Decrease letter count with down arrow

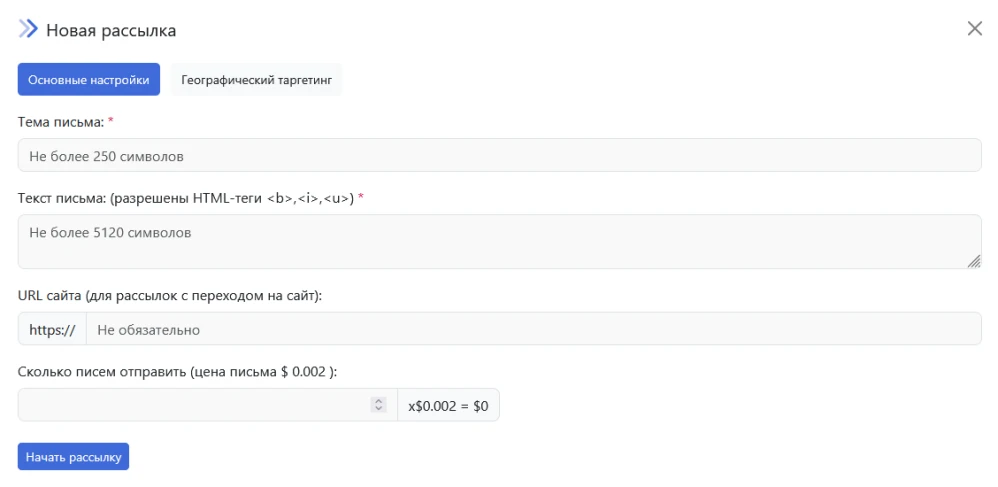click(x=378, y=409)
